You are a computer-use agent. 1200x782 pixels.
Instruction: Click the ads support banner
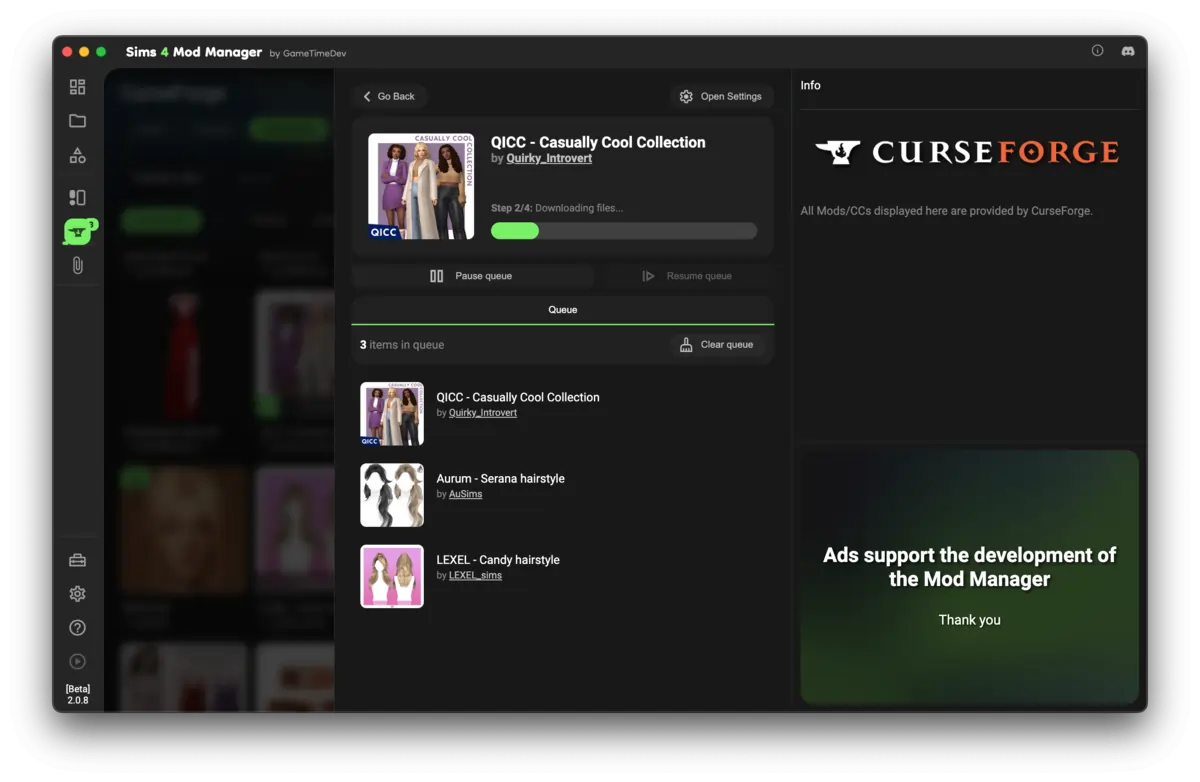(x=969, y=577)
